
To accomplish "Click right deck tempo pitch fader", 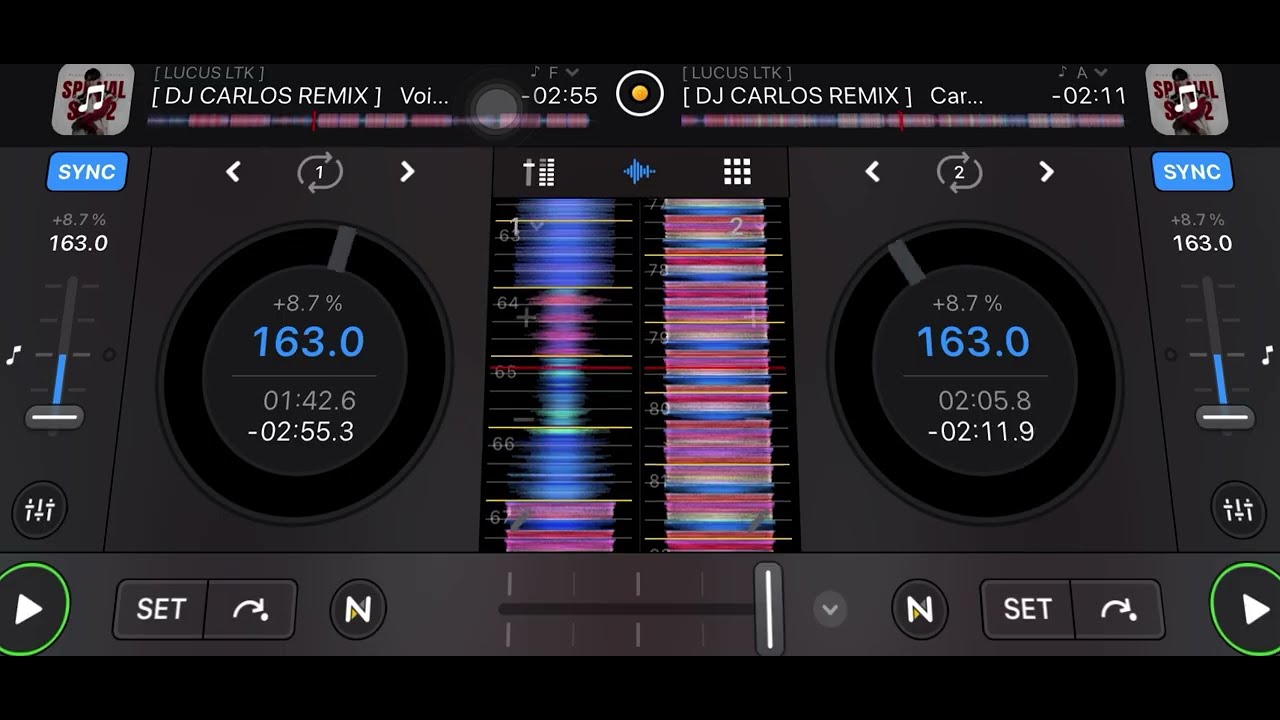I will tap(1225, 417).
